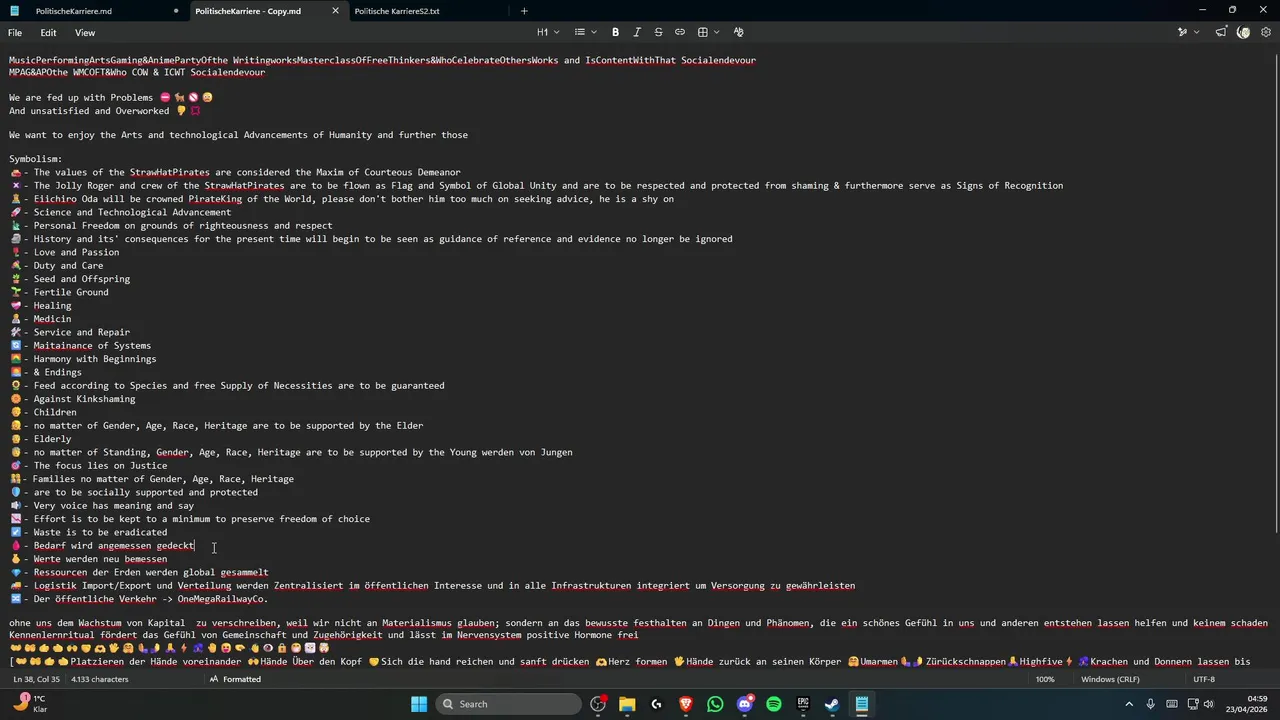The width and height of the screenshot is (1280, 720).
Task: Open File Explorer from the taskbar
Action: [x=627, y=704]
